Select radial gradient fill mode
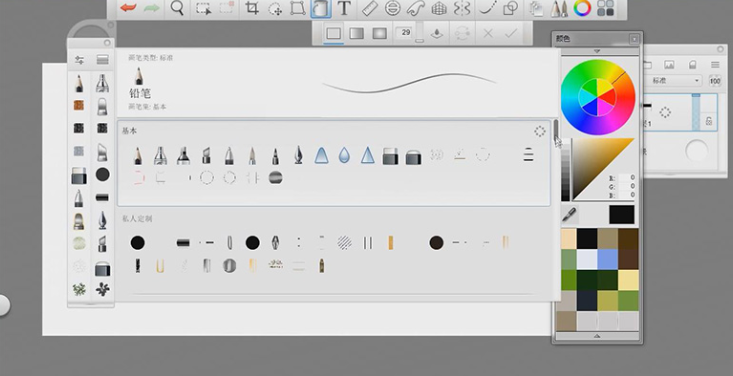Screen dimensions: 733x376 click(x=380, y=33)
